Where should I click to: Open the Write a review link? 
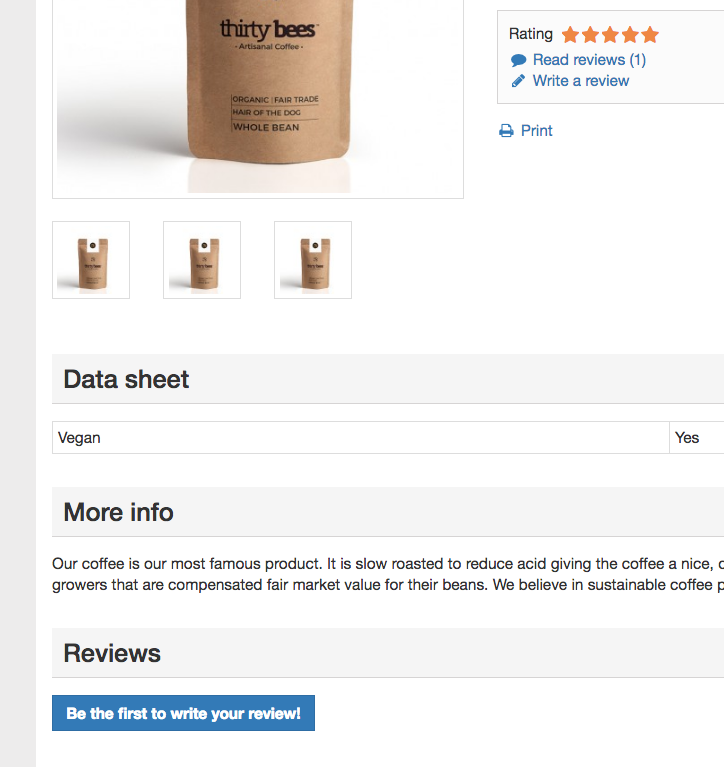pyautogui.click(x=581, y=81)
